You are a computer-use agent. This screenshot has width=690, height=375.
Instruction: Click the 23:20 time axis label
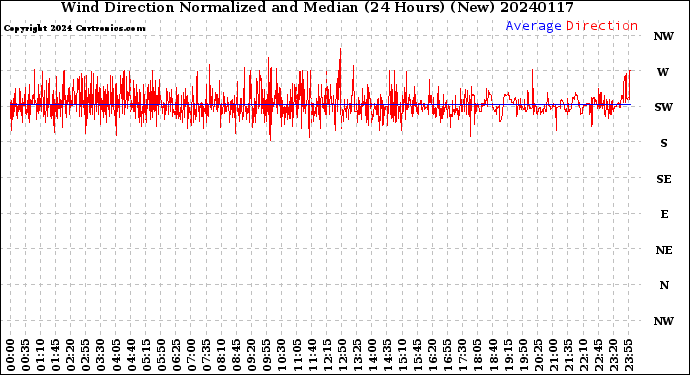click(x=613, y=355)
